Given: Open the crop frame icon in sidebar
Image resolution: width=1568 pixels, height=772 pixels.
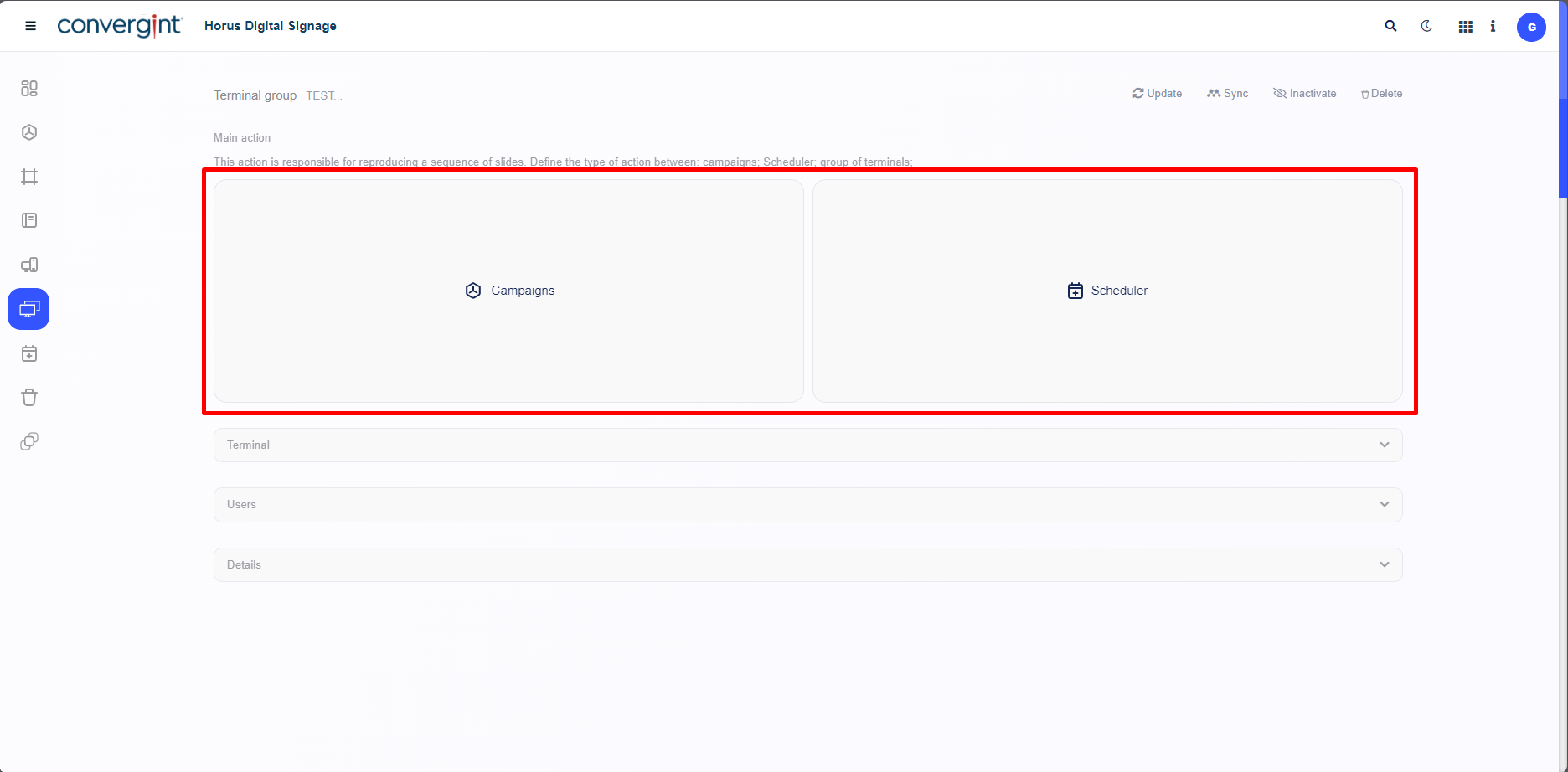Looking at the screenshot, I should pyautogui.click(x=29, y=177).
